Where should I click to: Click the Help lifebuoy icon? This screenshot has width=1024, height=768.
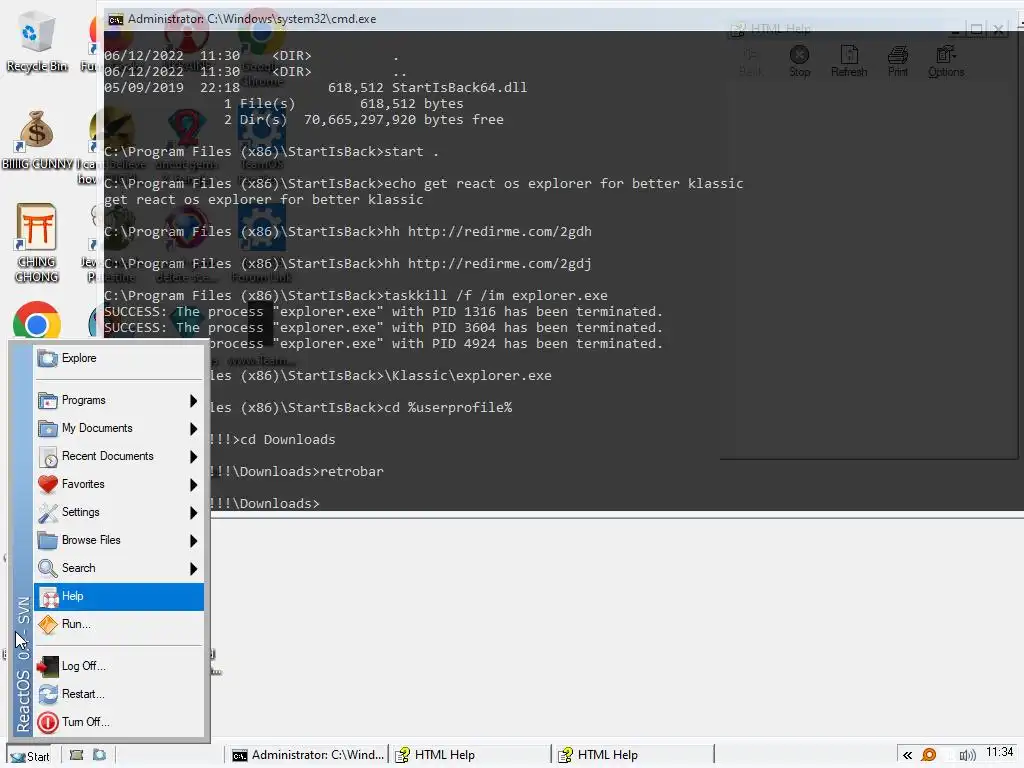[x=49, y=597]
